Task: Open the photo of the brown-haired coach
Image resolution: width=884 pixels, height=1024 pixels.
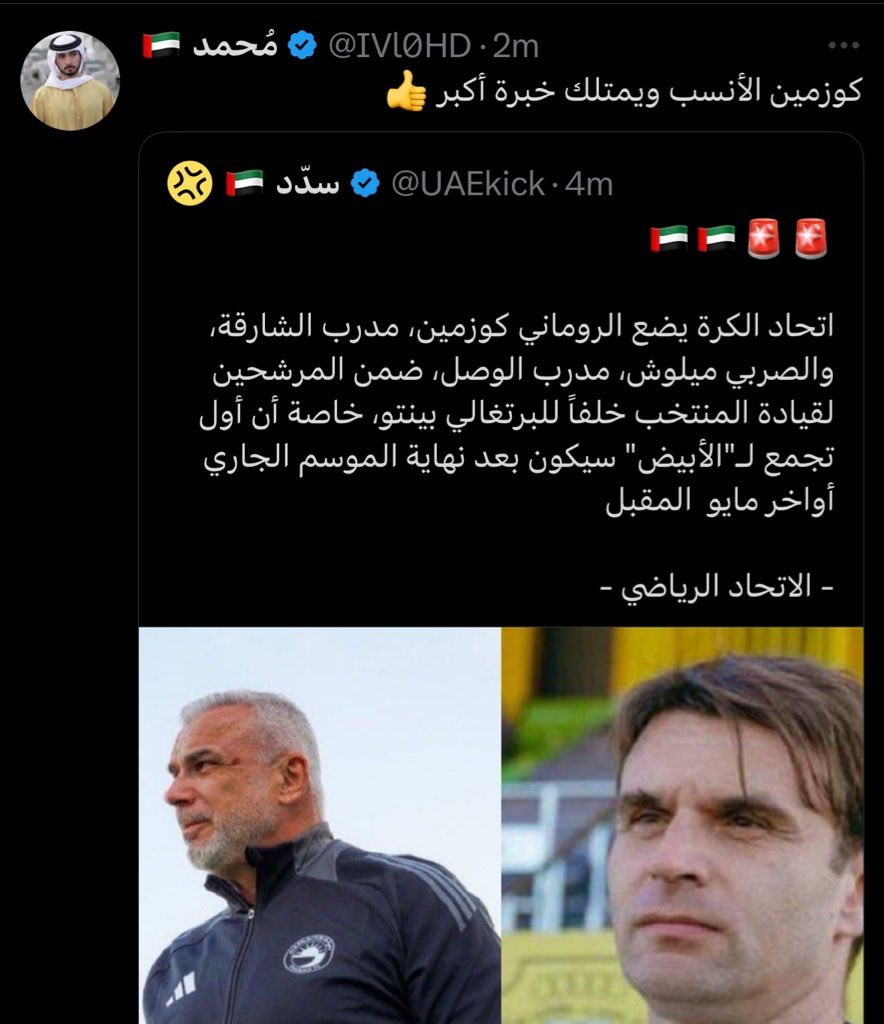Action: (x=682, y=825)
